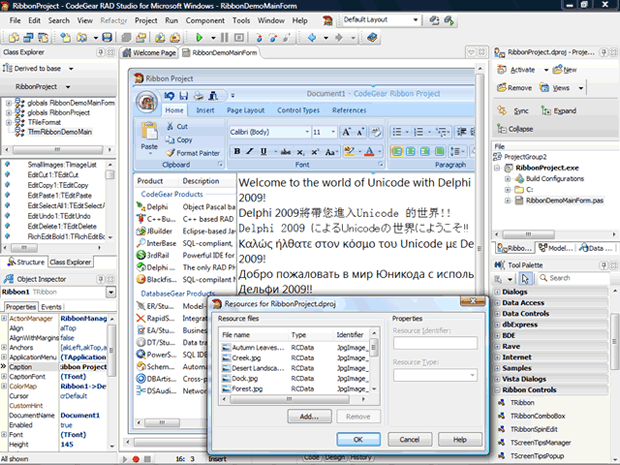Toggle Underline formatting in ribbon Font group
The width and height of the screenshot is (620, 465).
click(265, 151)
